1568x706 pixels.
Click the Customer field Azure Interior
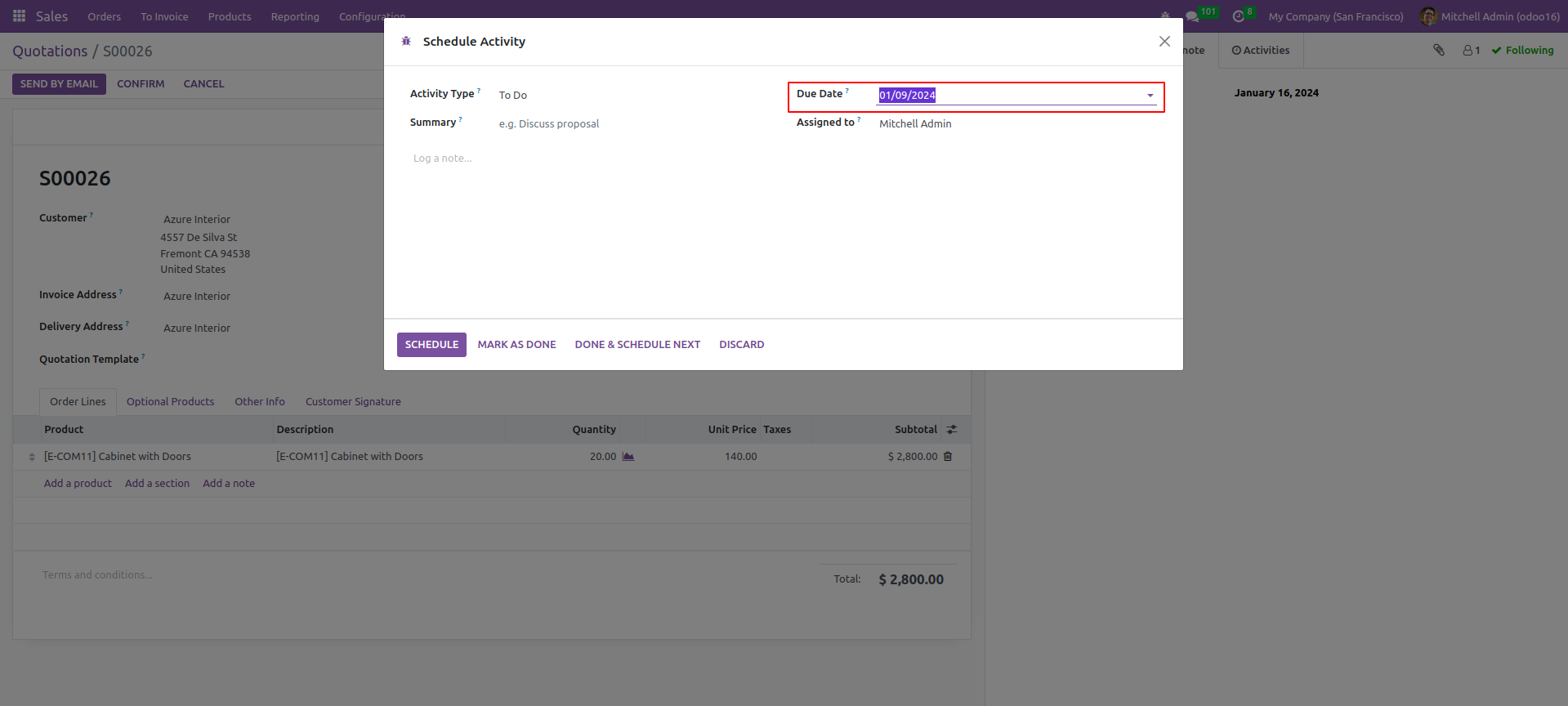(x=197, y=219)
